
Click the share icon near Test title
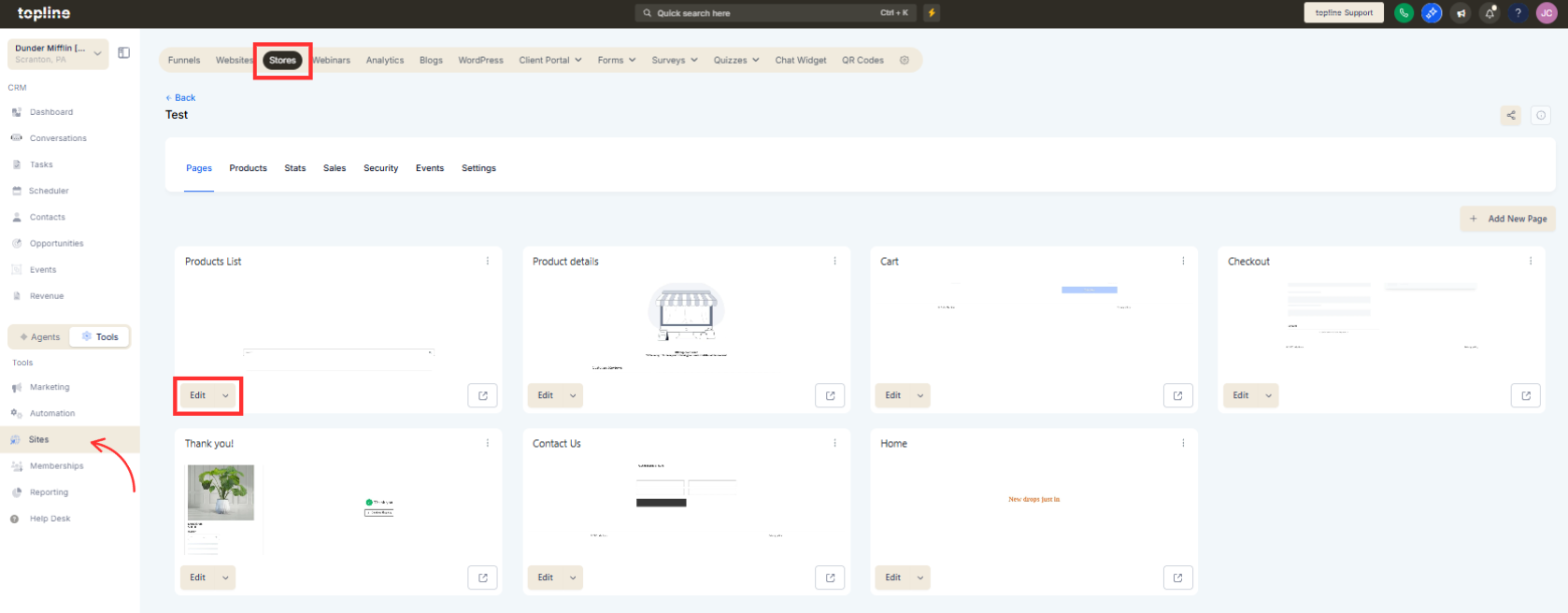(1511, 116)
